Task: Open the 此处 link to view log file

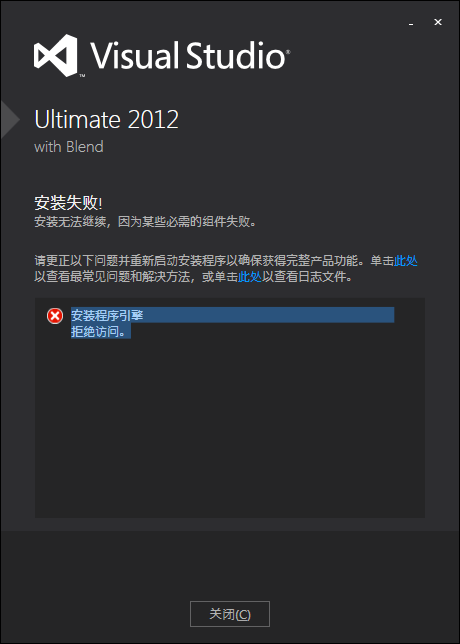Action: coord(250,277)
